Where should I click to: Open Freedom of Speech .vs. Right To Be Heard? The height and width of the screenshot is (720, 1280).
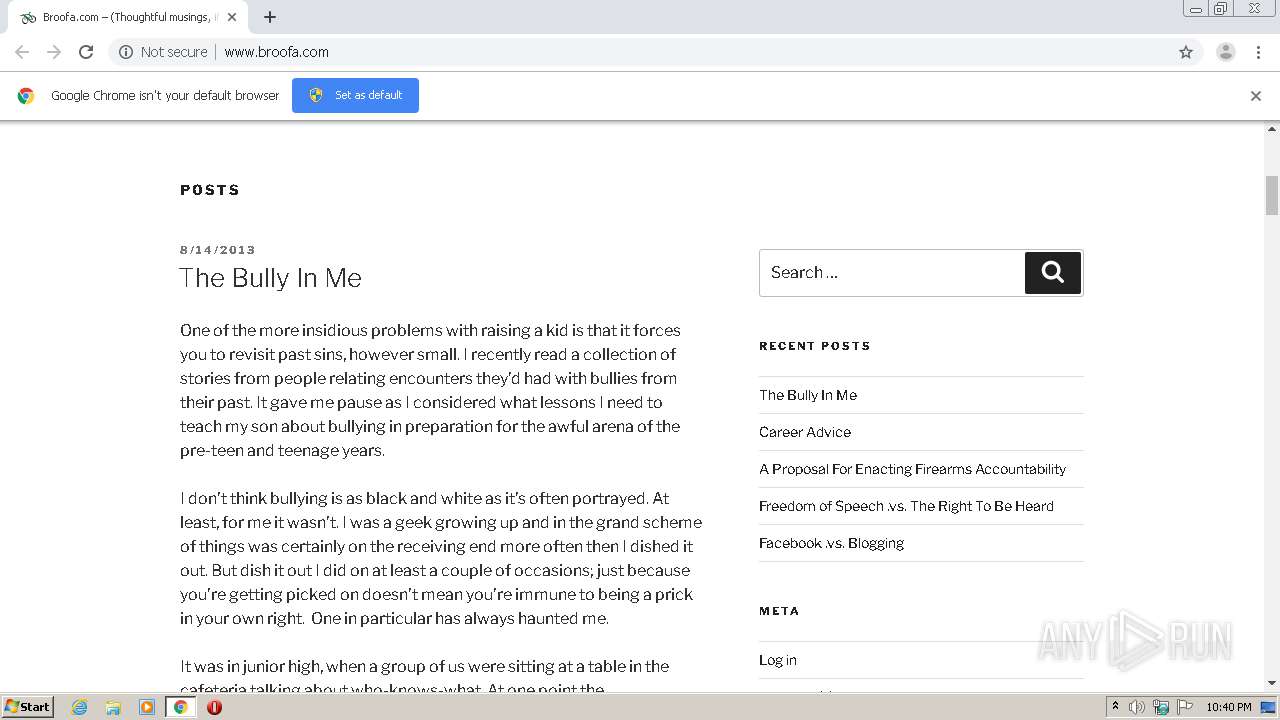[x=906, y=506]
